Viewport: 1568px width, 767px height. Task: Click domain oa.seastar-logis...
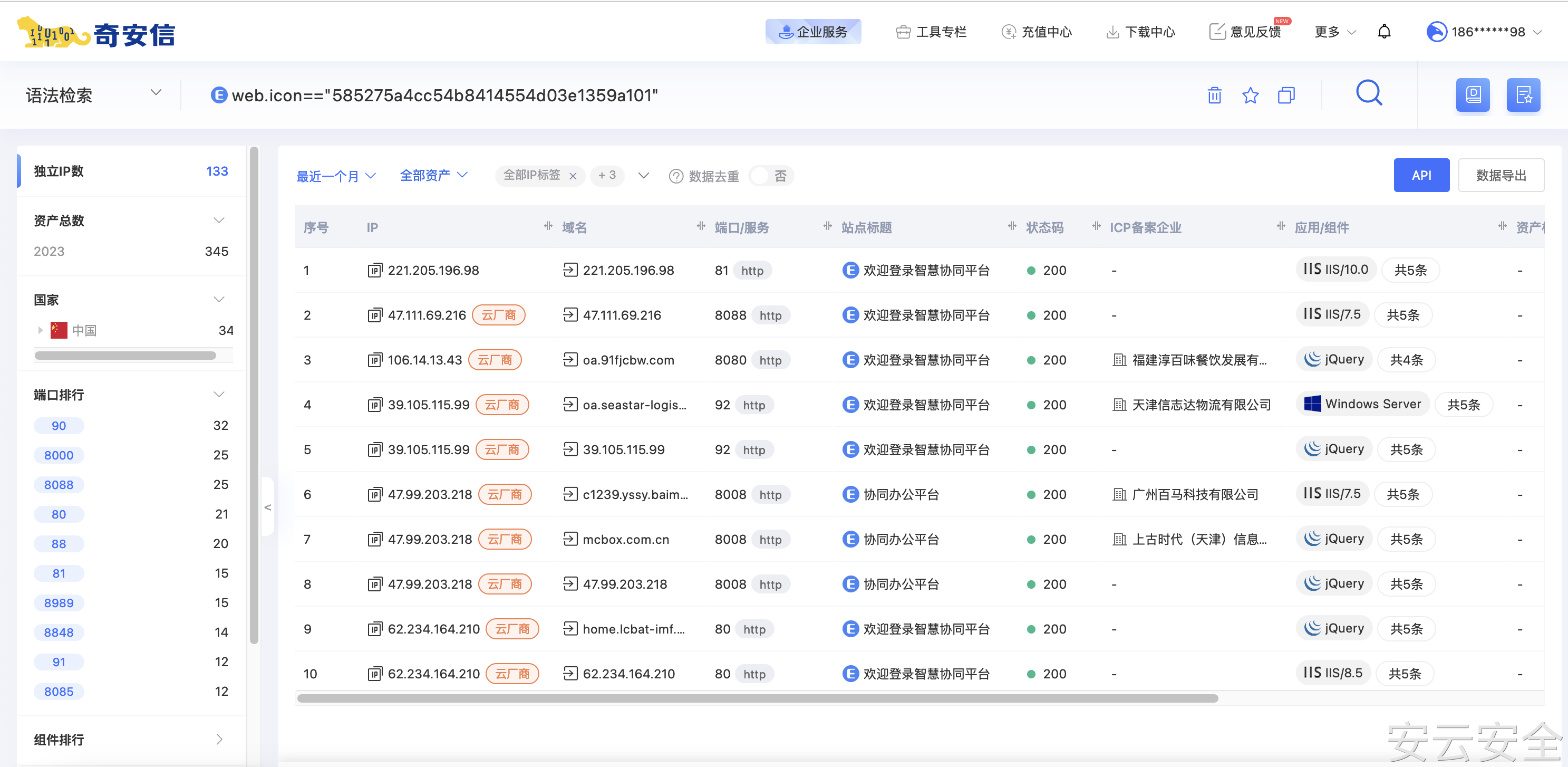point(634,405)
